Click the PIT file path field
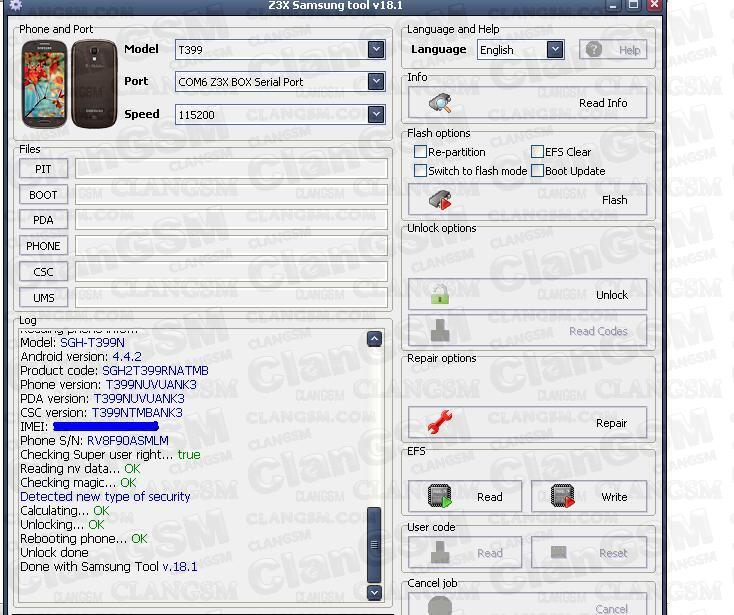The height and width of the screenshot is (615, 734). (231, 168)
